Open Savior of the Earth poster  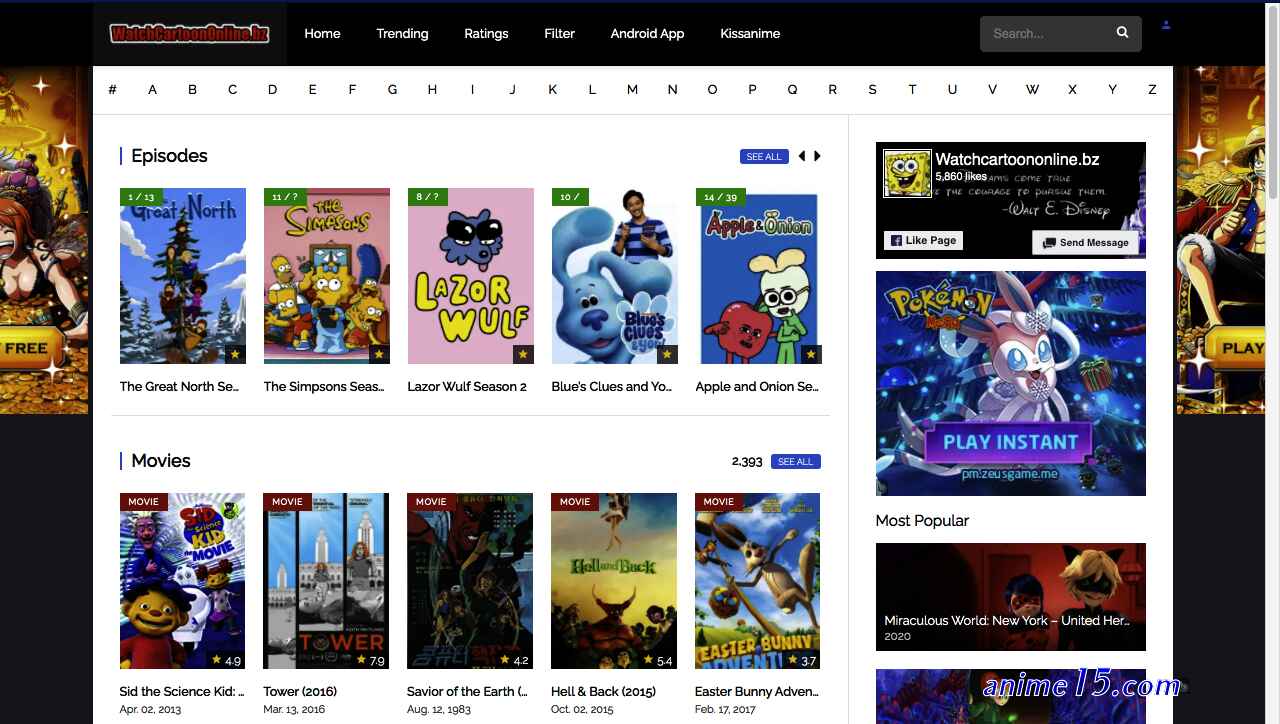click(470, 581)
